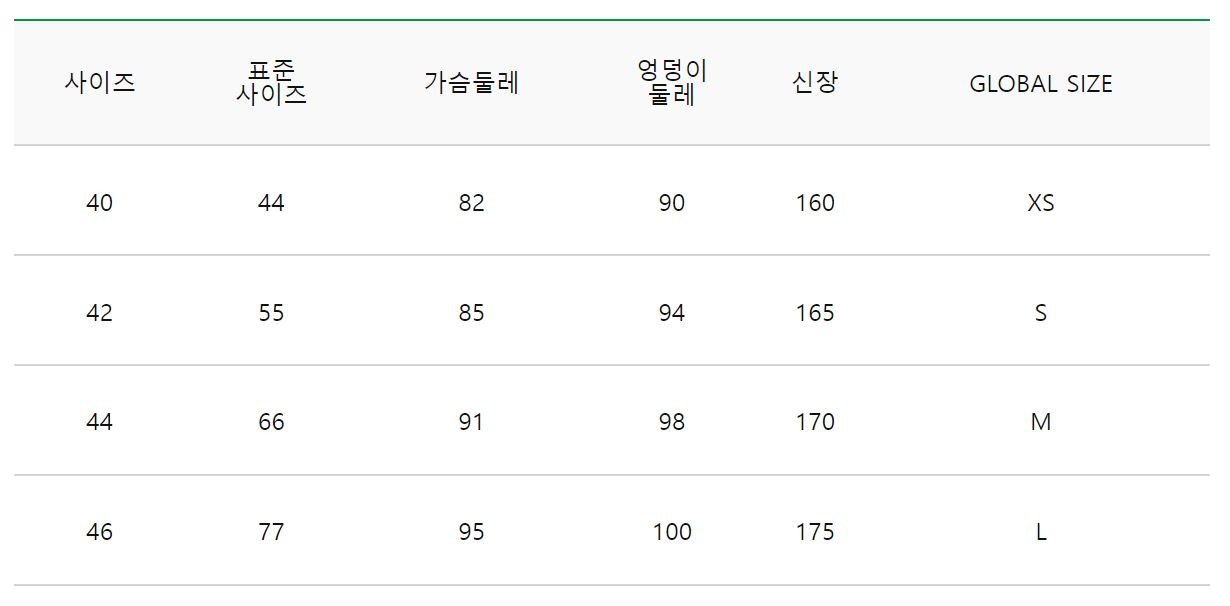Select size 46 in last row

click(x=100, y=532)
